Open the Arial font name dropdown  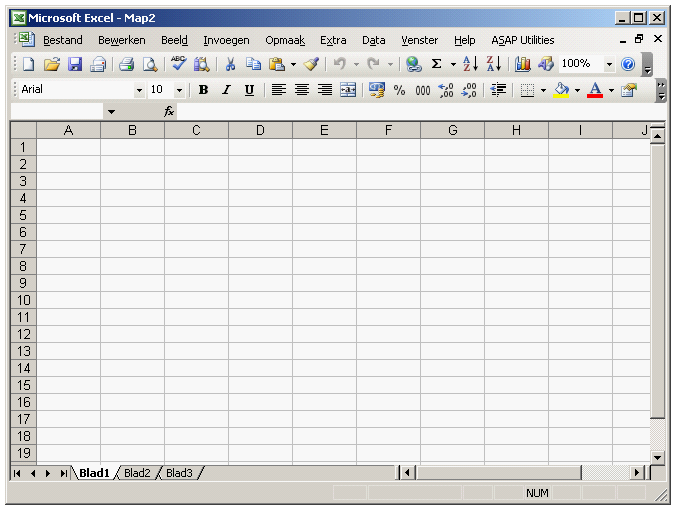139,90
